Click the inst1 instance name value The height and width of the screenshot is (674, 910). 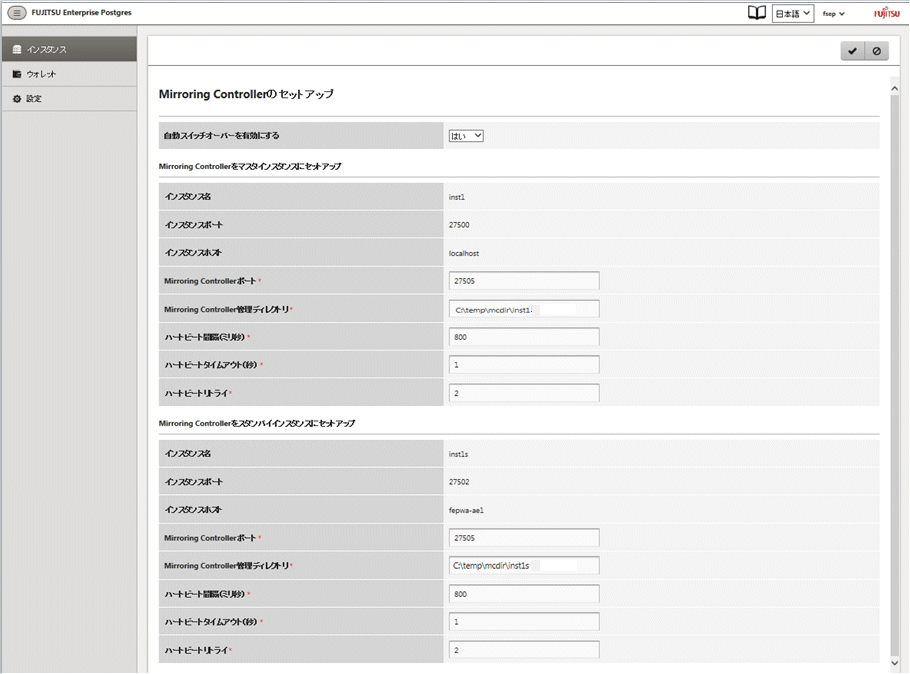457,197
